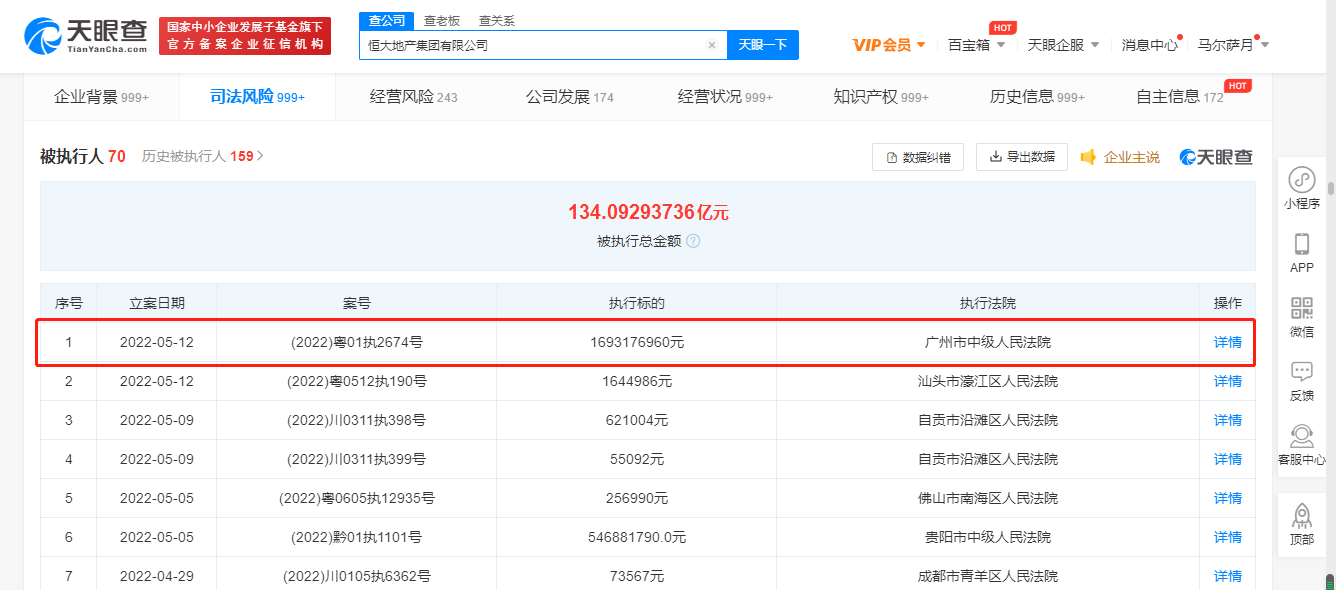
Task: Expand the VIP会员 dropdown
Action: click(889, 45)
